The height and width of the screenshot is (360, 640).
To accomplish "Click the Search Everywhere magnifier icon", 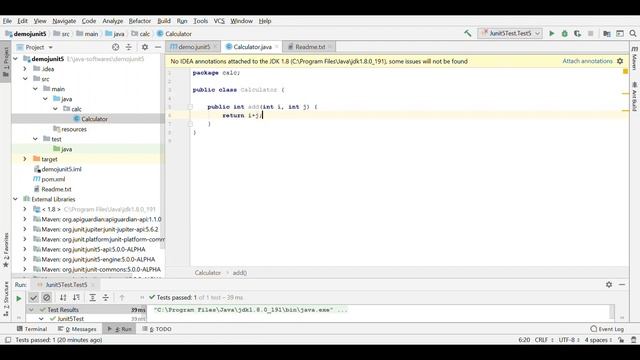I will pyautogui.click(x=633, y=33).
